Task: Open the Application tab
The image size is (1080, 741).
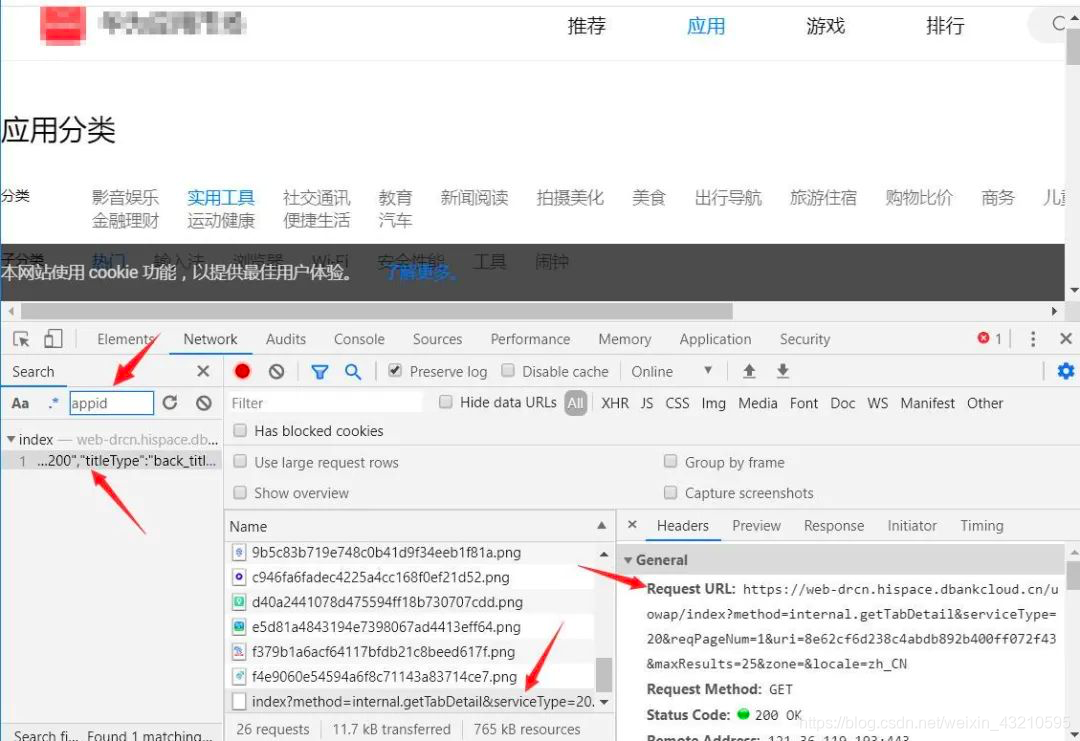Action: [715, 339]
